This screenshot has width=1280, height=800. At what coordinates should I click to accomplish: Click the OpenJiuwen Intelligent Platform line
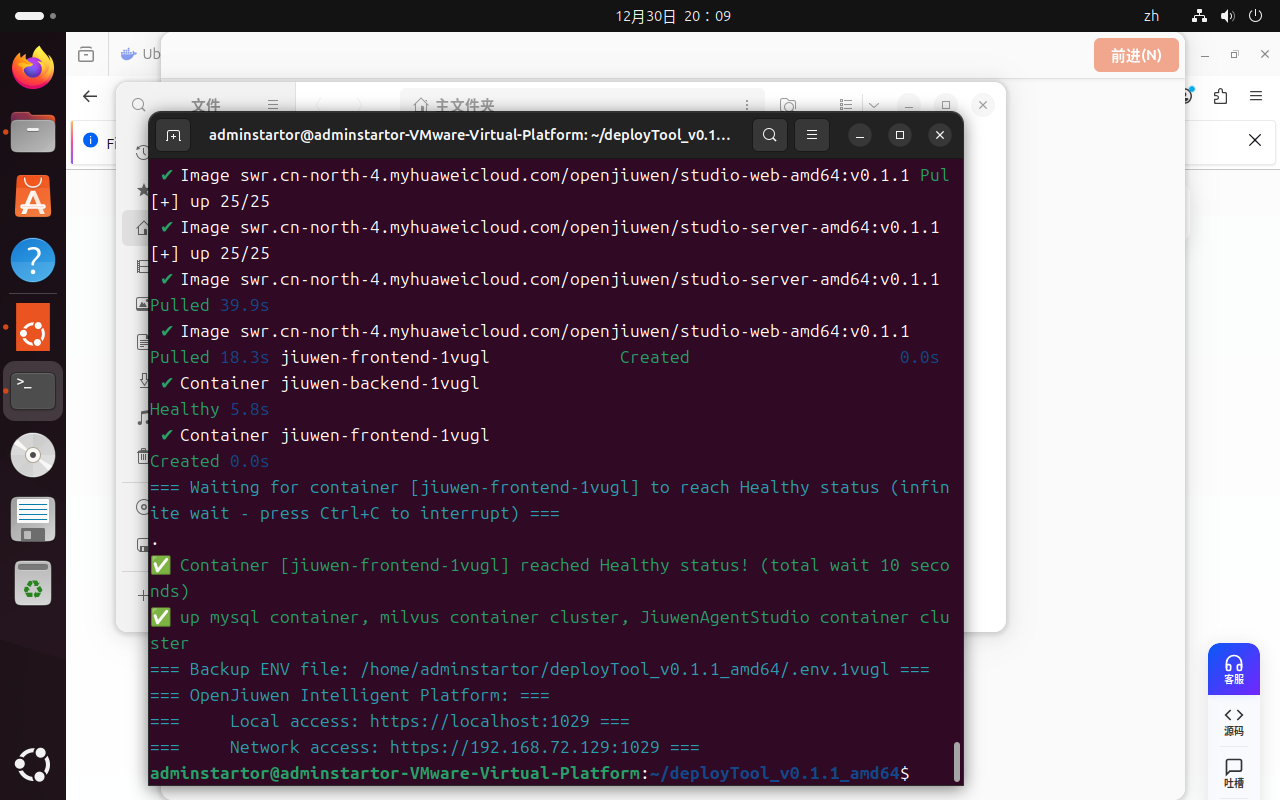pos(350,695)
